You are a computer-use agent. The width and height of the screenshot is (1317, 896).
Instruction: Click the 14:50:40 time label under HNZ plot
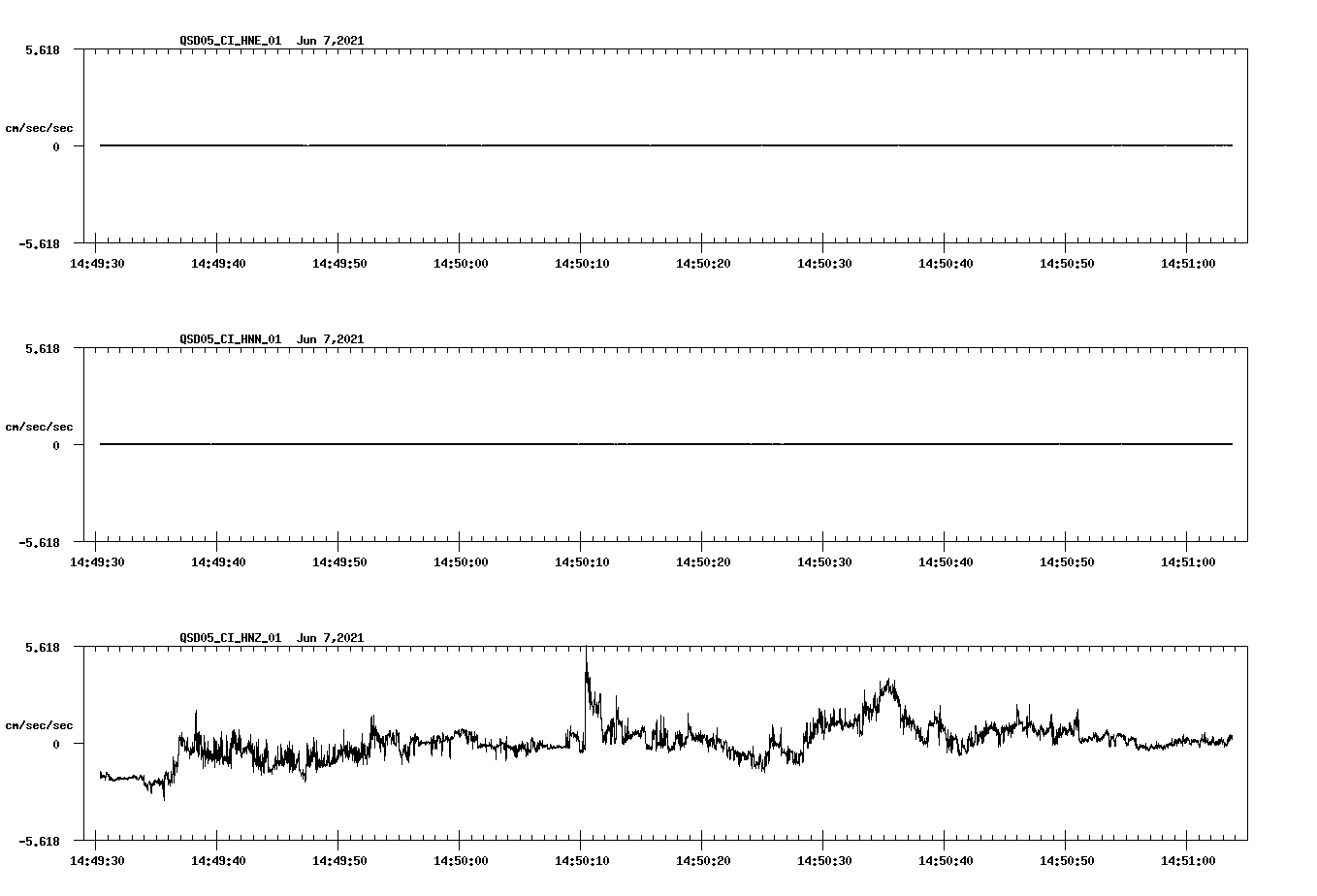946,861
